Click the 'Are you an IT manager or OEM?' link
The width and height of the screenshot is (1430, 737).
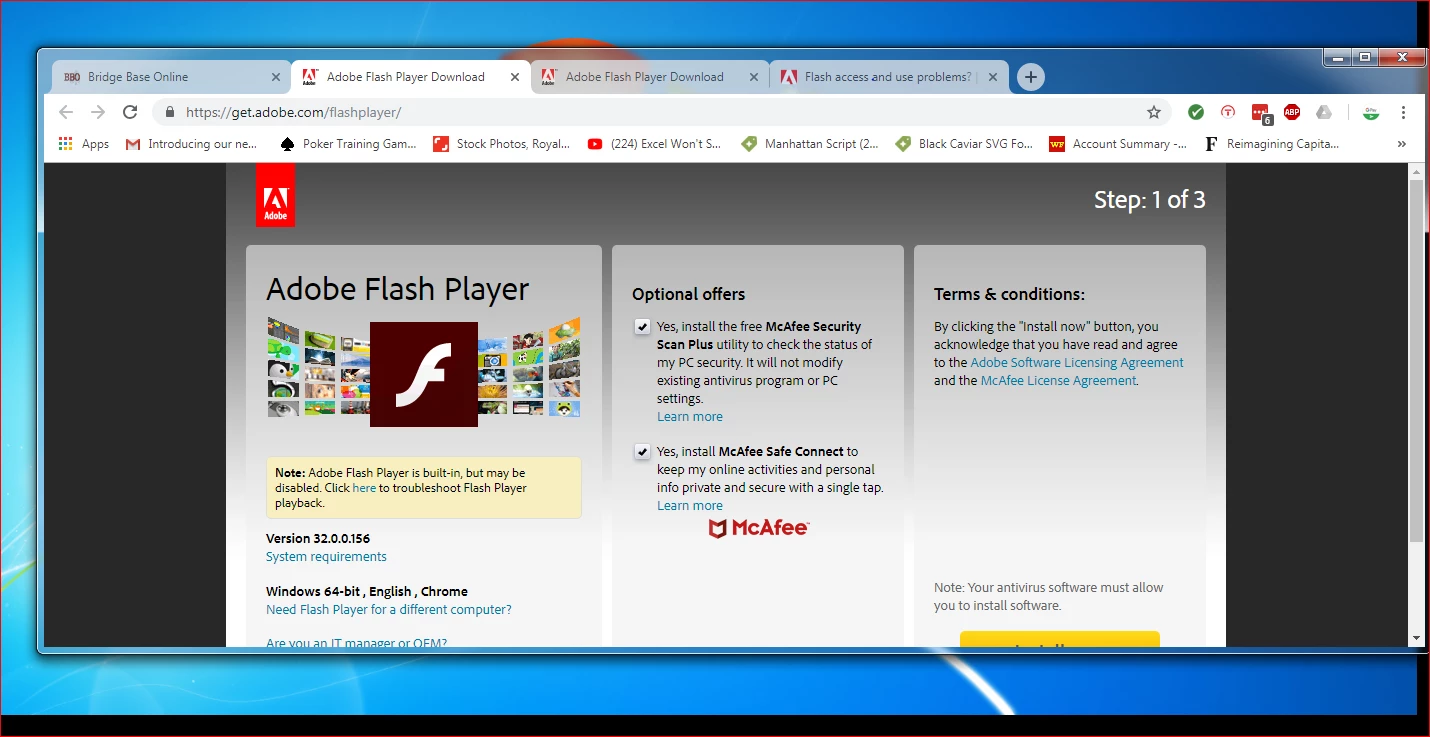356,642
